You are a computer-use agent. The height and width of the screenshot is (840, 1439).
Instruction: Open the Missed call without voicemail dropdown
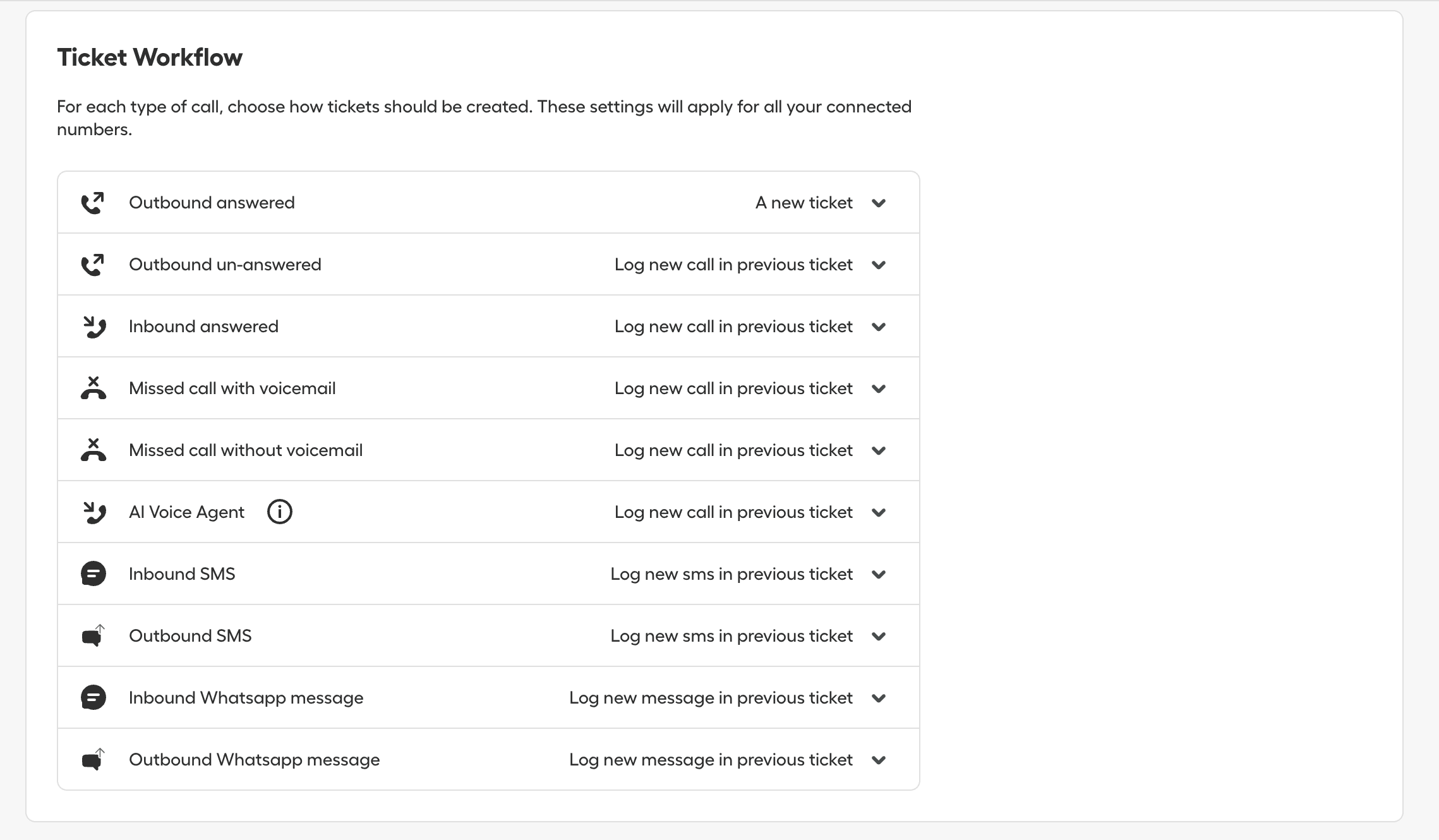(x=879, y=450)
